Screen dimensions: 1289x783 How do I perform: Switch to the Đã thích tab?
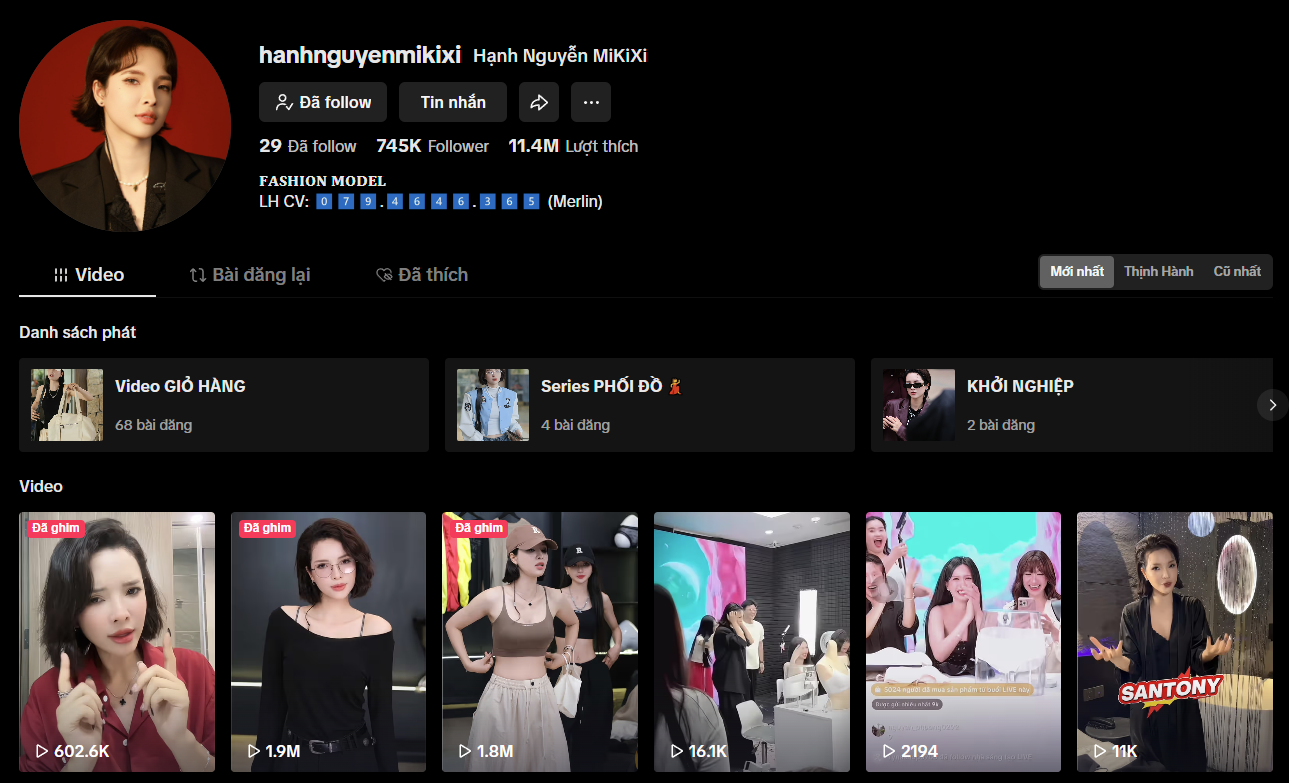[x=422, y=275]
